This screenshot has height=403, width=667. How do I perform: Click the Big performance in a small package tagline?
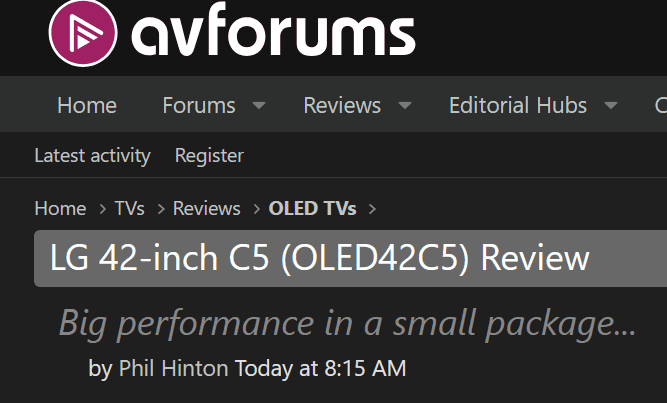coord(347,324)
